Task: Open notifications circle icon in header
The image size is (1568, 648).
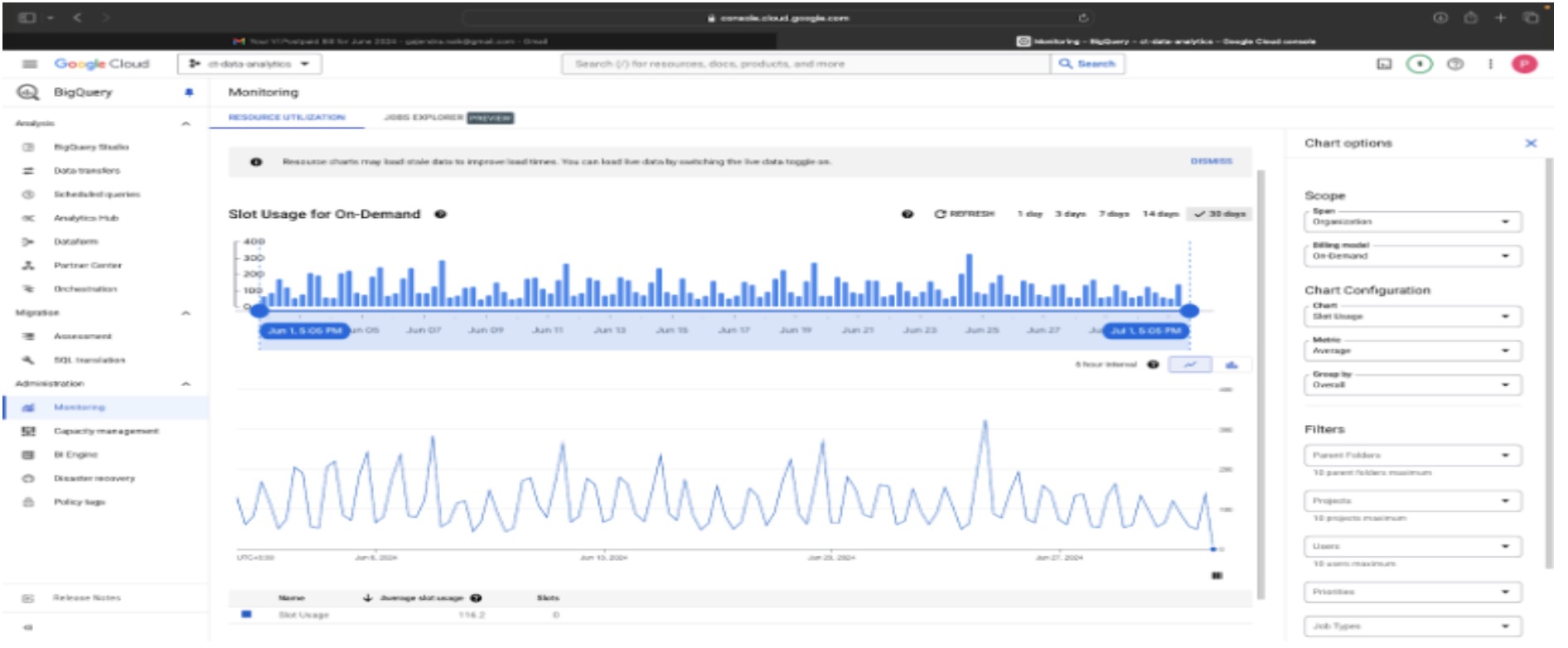Action: 1420,64
